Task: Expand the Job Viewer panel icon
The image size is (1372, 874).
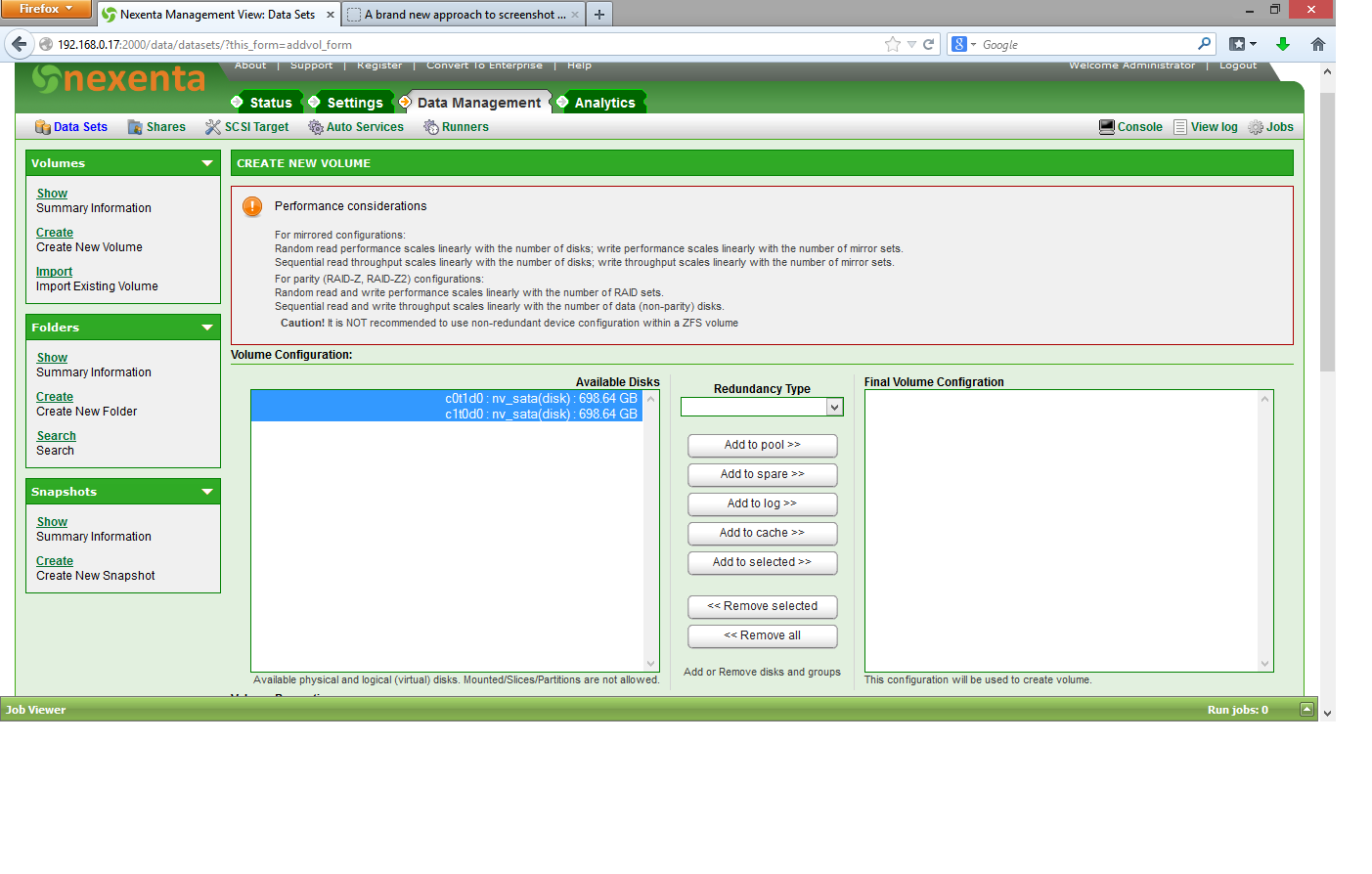Action: pyautogui.click(x=1306, y=710)
